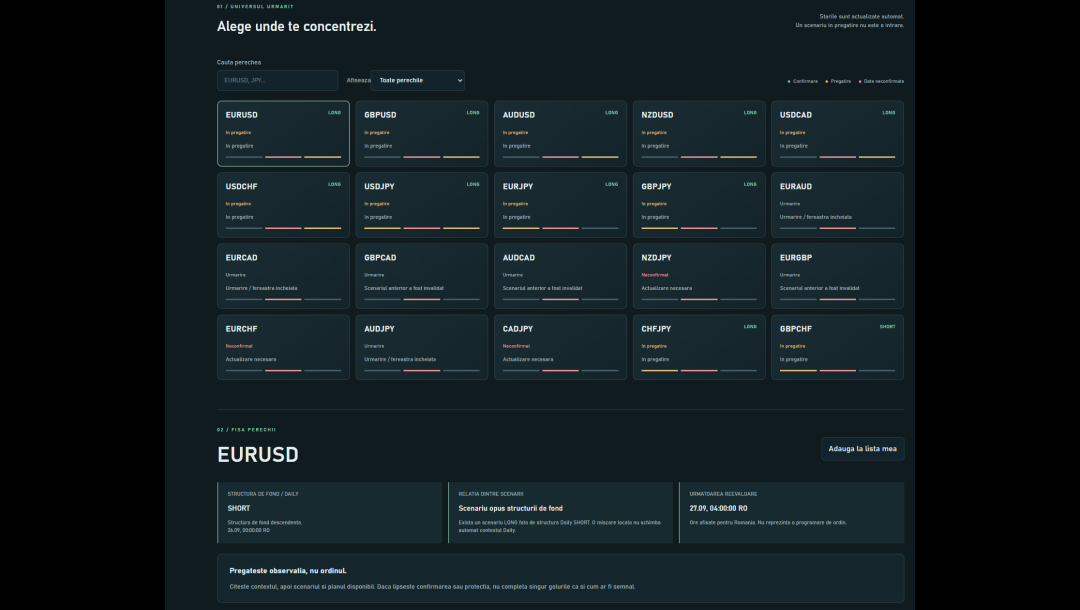Open the GBPUSD pair card
Viewport: 1080px width, 610px height.
(x=422, y=134)
